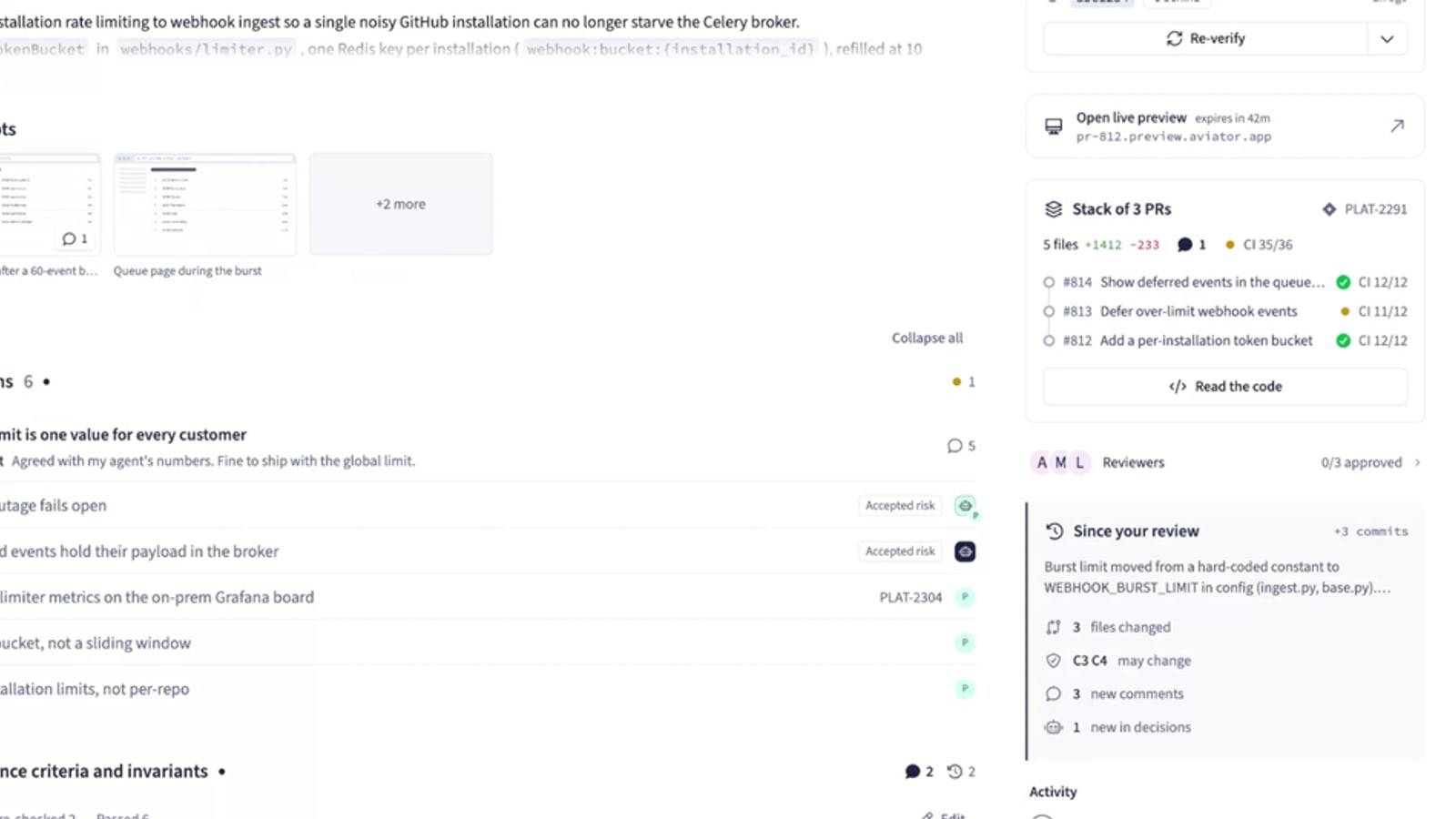Click Accepted risk badge on fails open row

coord(900,506)
